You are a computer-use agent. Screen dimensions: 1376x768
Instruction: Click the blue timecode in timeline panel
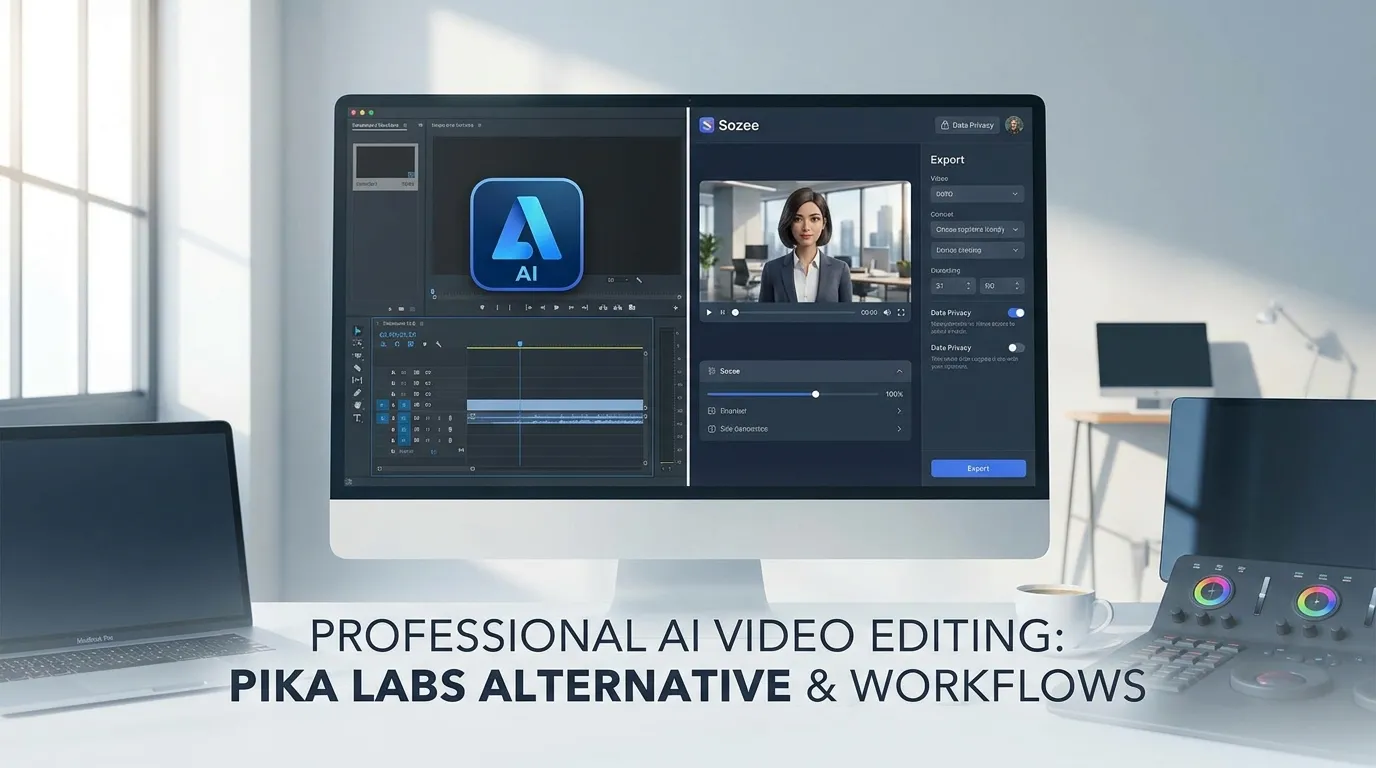click(x=398, y=335)
